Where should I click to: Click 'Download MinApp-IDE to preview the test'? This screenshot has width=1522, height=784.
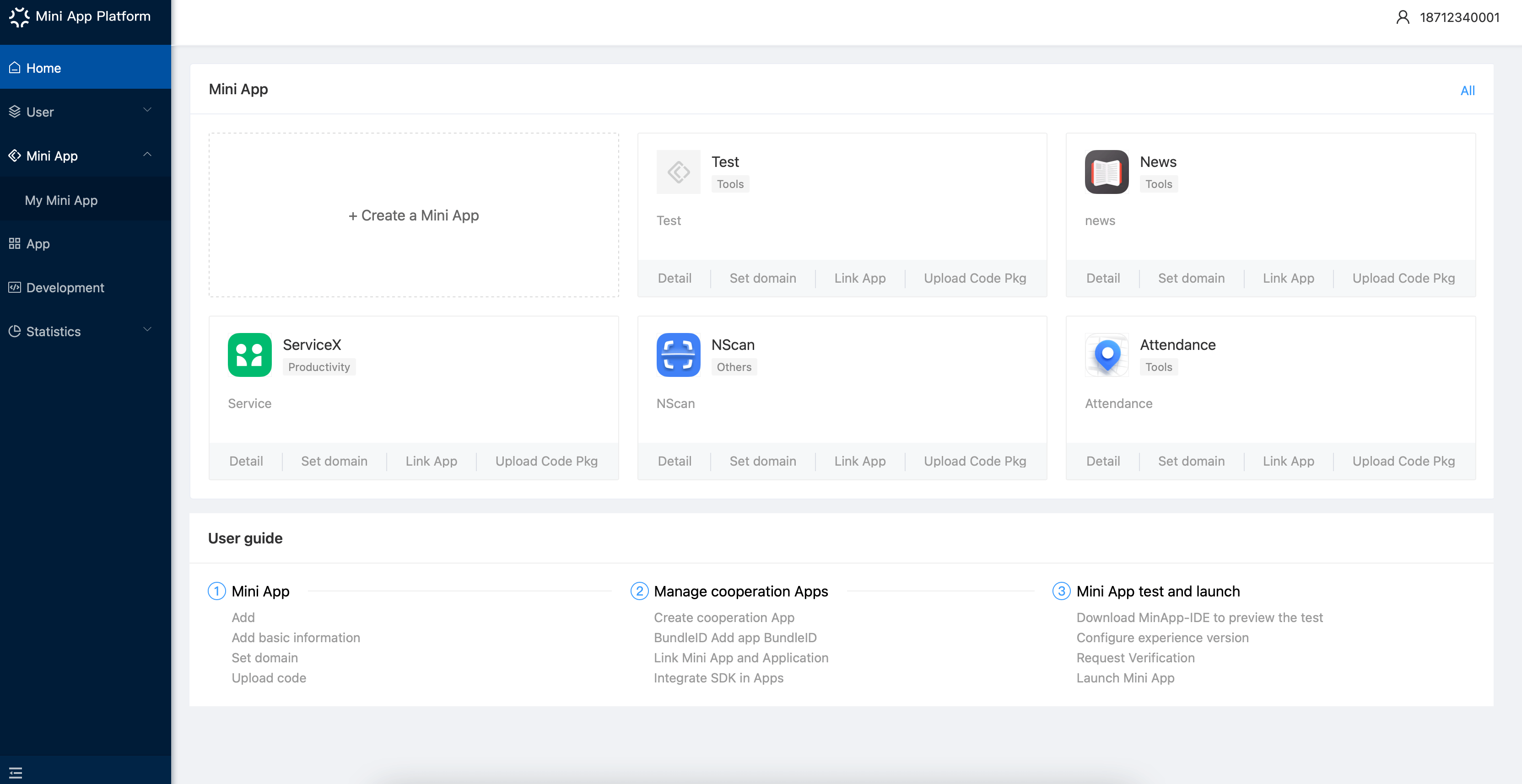1199,618
